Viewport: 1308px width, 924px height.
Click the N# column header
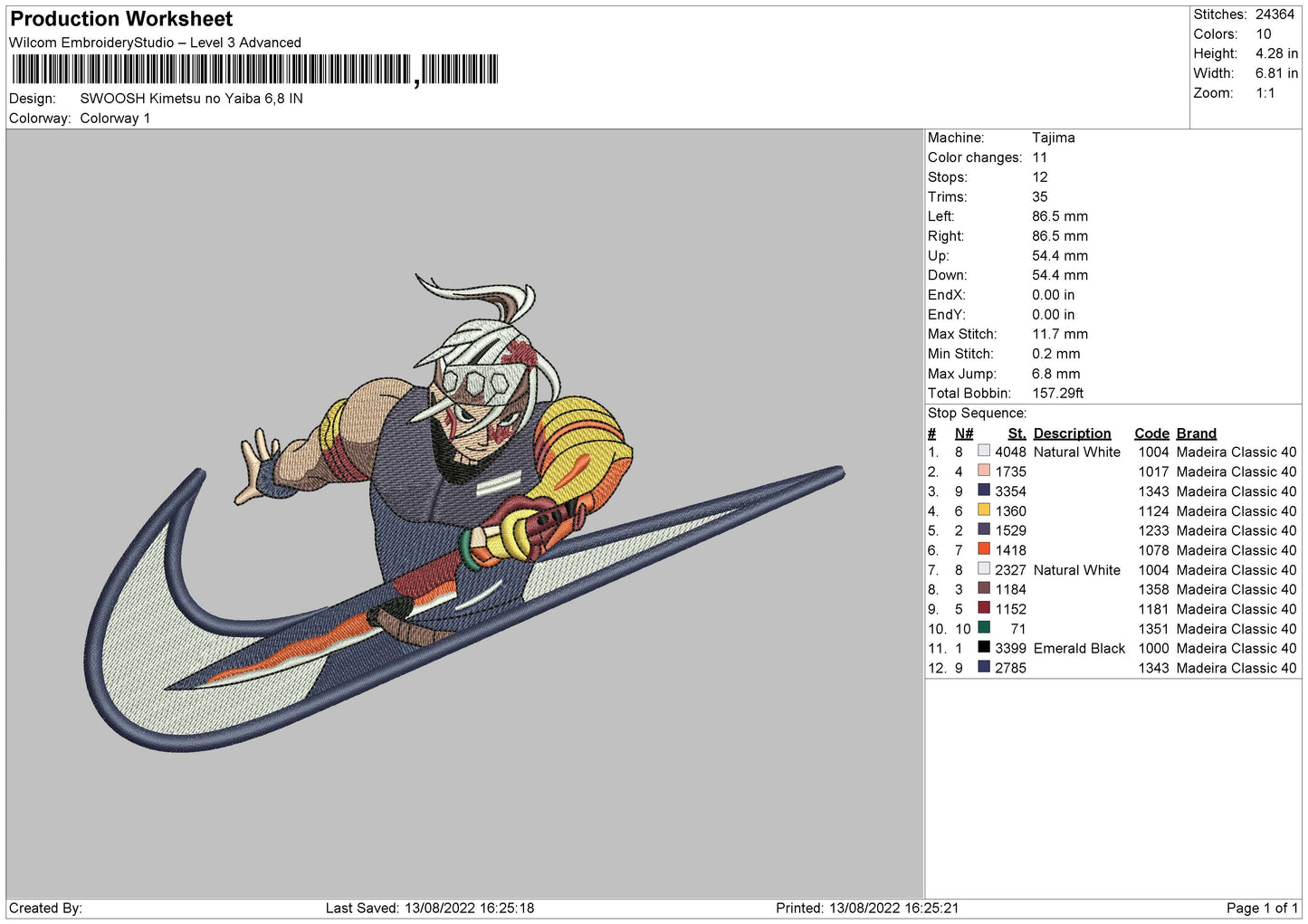click(964, 433)
